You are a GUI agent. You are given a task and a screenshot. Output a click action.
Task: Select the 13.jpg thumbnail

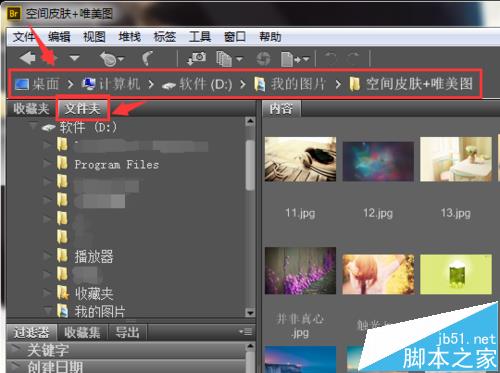(x=456, y=159)
